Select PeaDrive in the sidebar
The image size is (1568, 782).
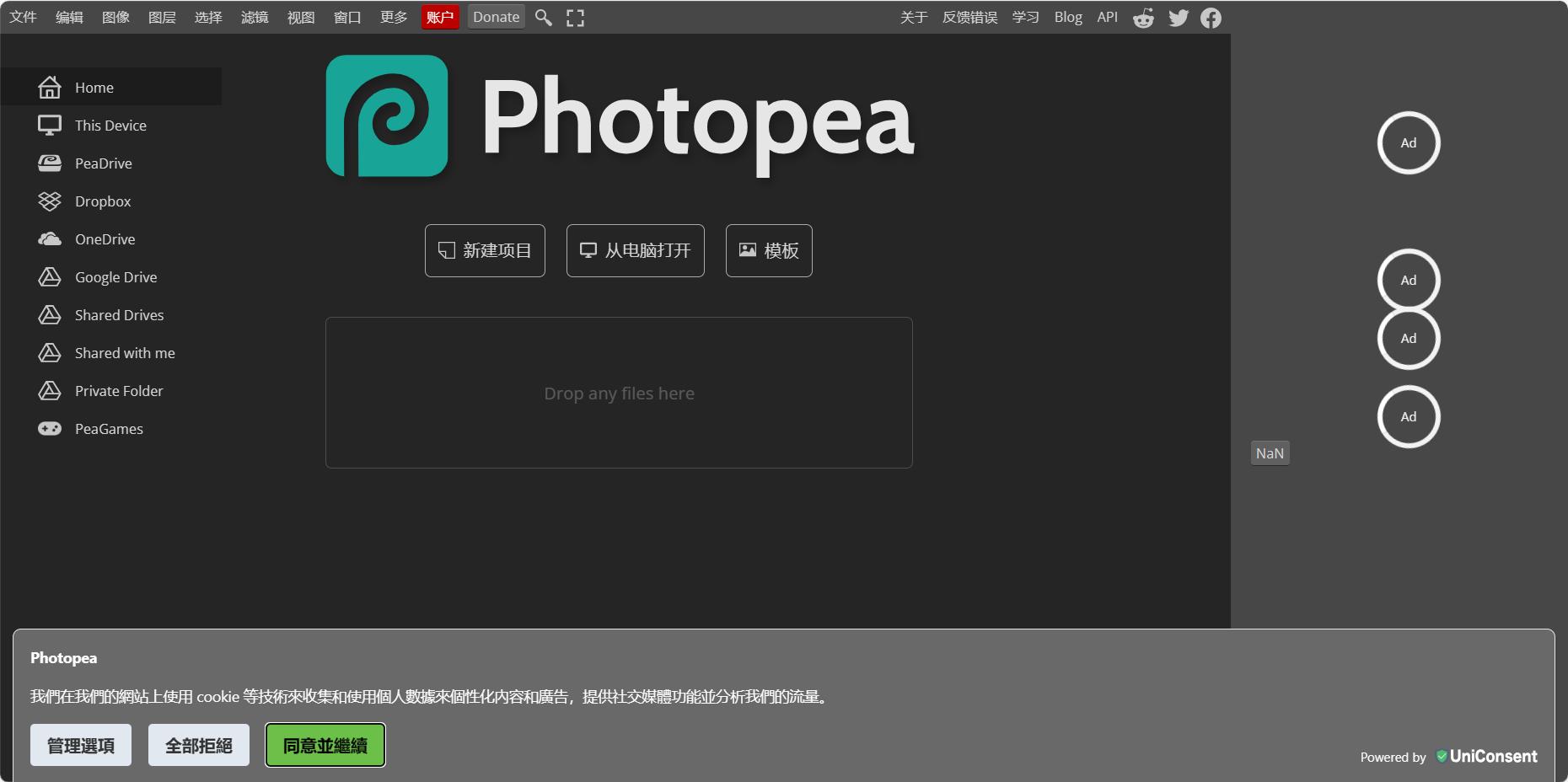103,163
